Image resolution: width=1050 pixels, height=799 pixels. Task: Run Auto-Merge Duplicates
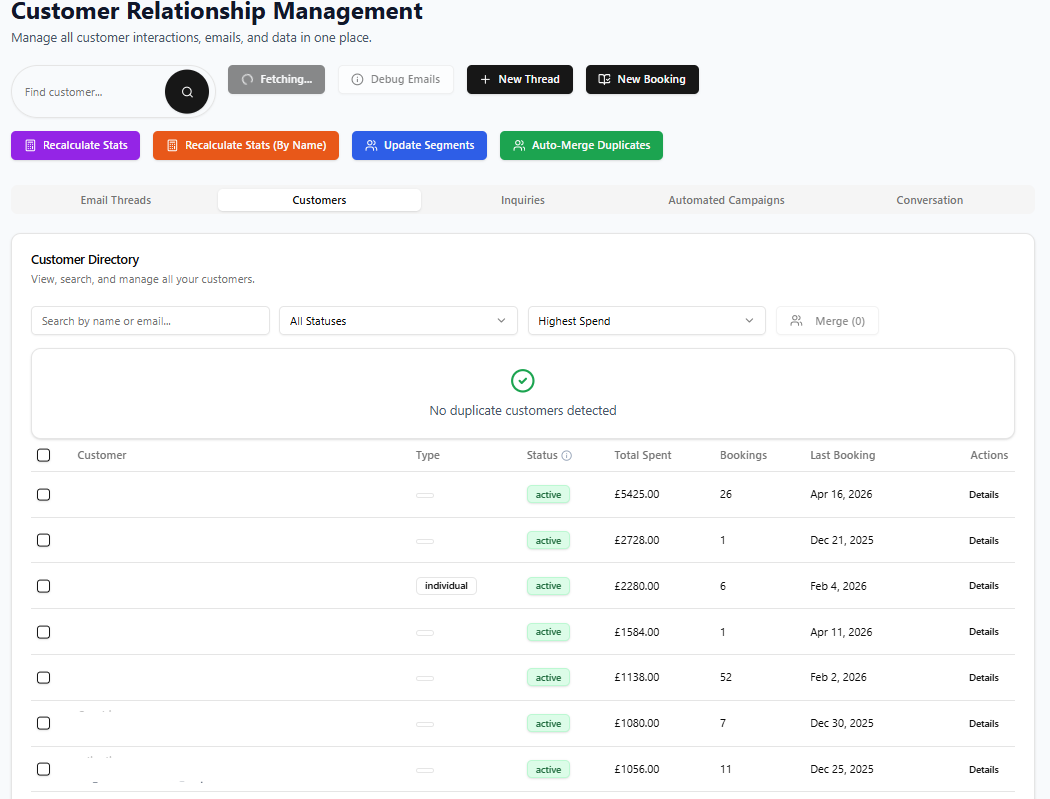tap(581, 145)
